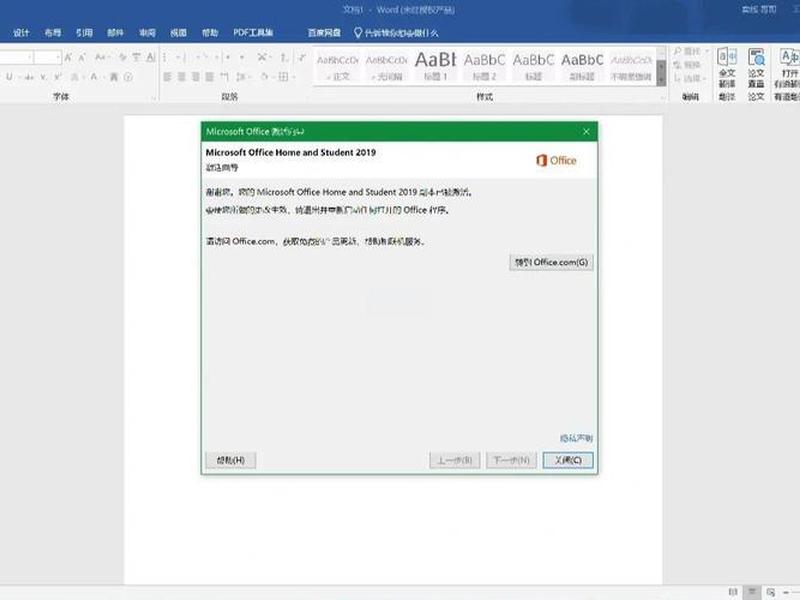The width and height of the screenshot is (800, 600).
Task: Open the font name dropdown
Action: click(x=30, y=57)
